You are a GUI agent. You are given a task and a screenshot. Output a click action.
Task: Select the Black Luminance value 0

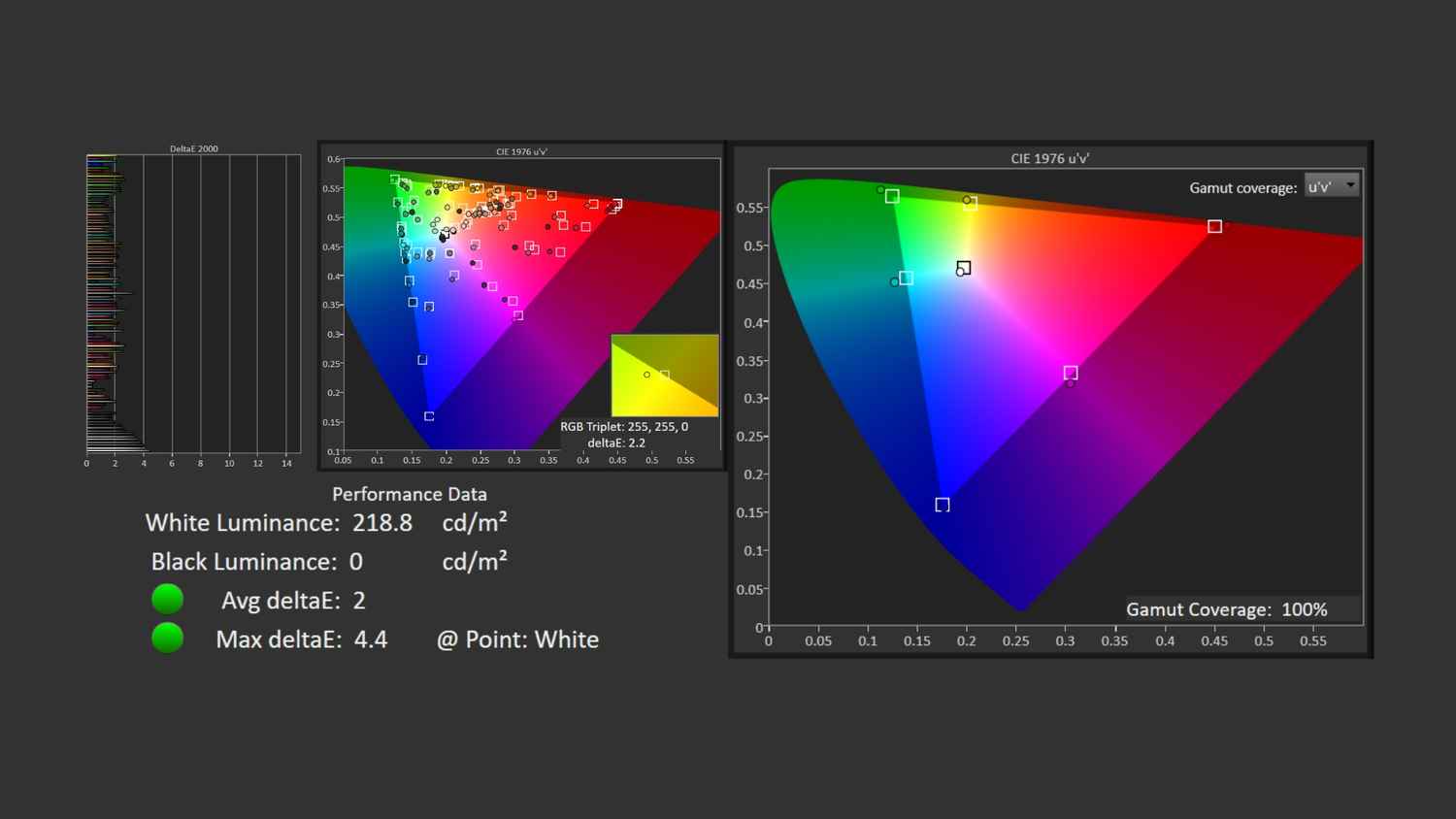pos(356,562)
